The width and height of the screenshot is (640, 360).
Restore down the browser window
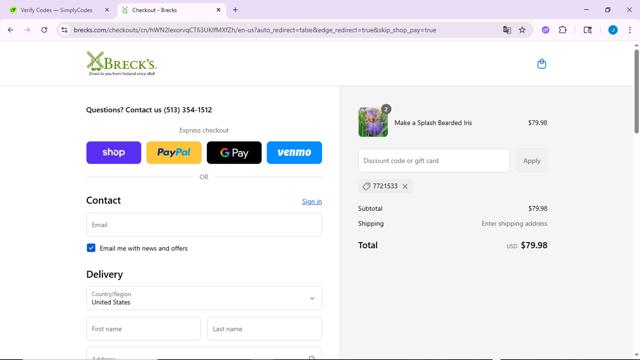[x=608, y=10]
